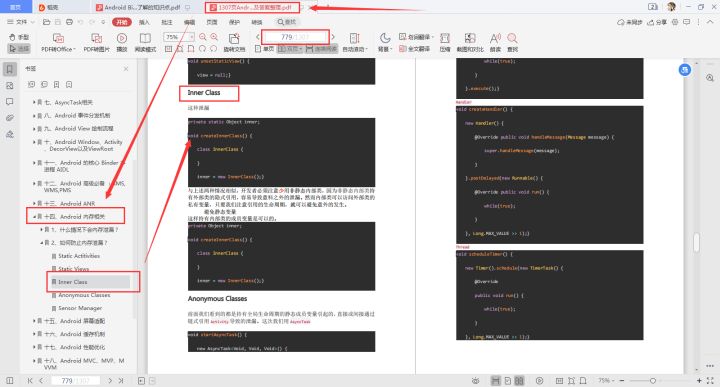
Task: Toggle Continuous reading (连续阅读) mode
Action: pyautogui.click(x=321, y=49)
